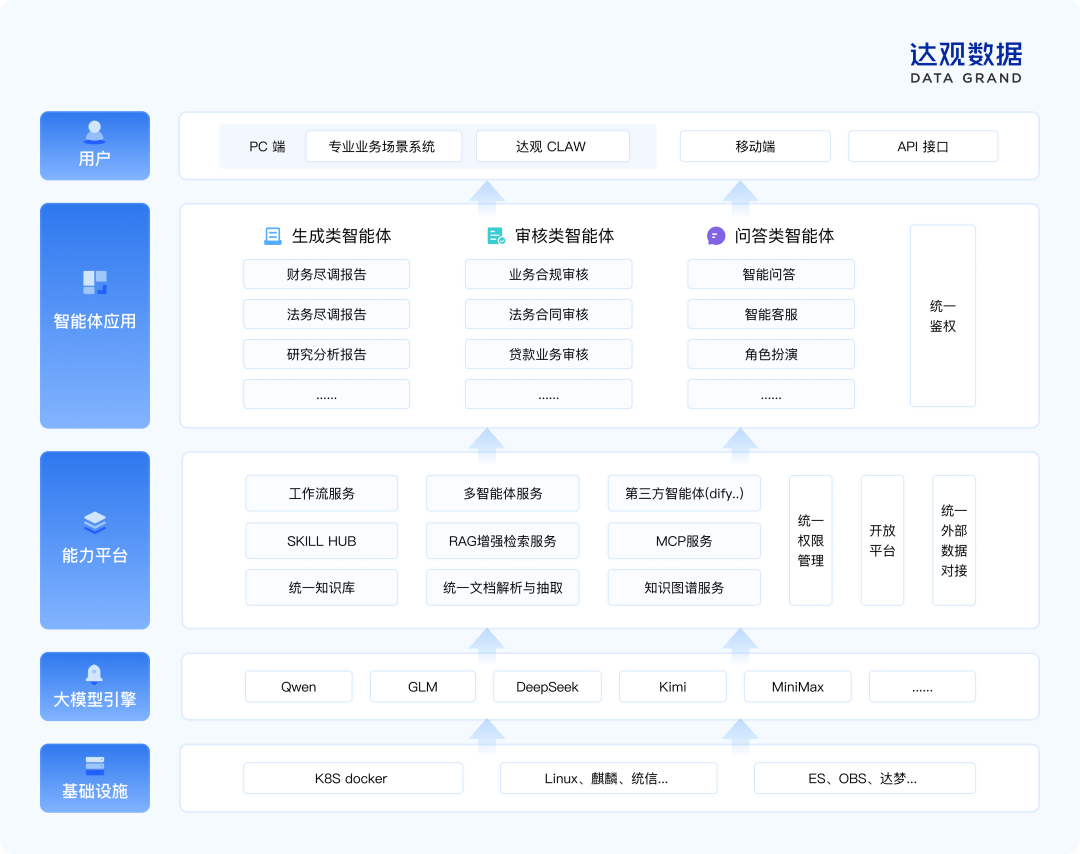The image size is (1080, 854).
Task: Pick the GLM model box
Action: [423, 687]
